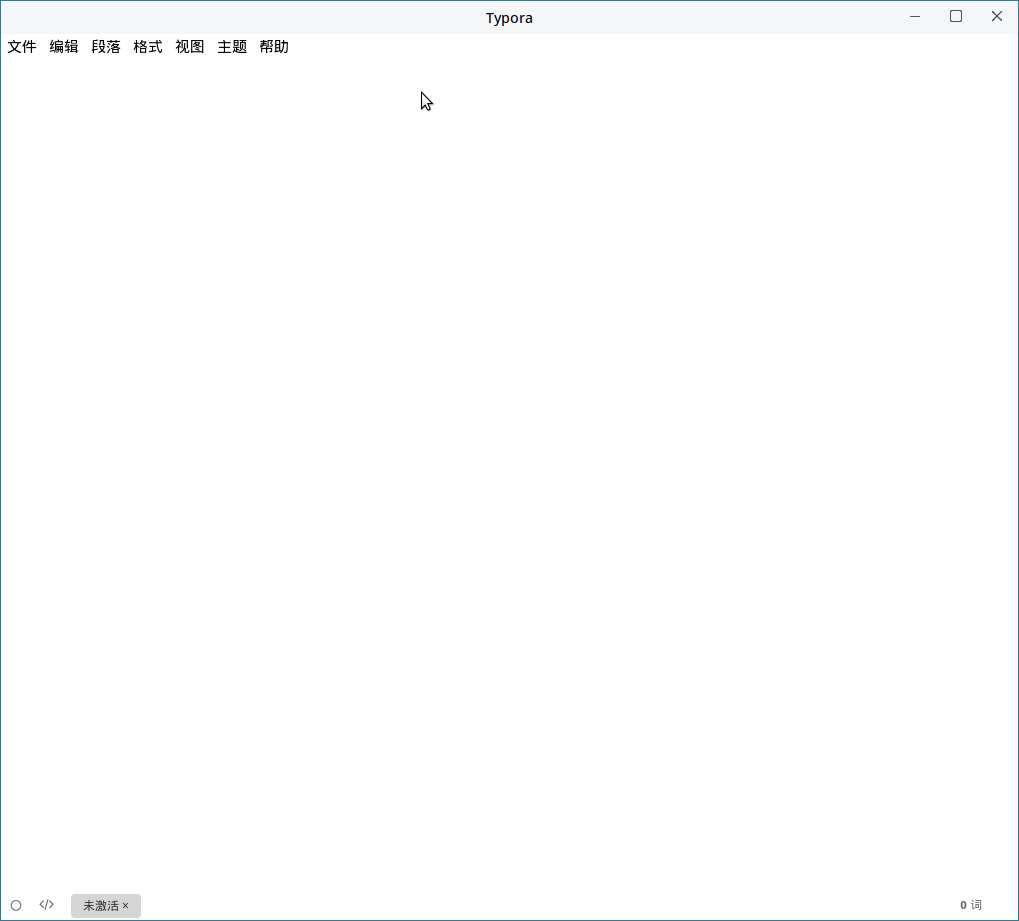Screen dimensions: 1019x921
Task: Open the 帮助 menu
Action: [x=274, y=47]
